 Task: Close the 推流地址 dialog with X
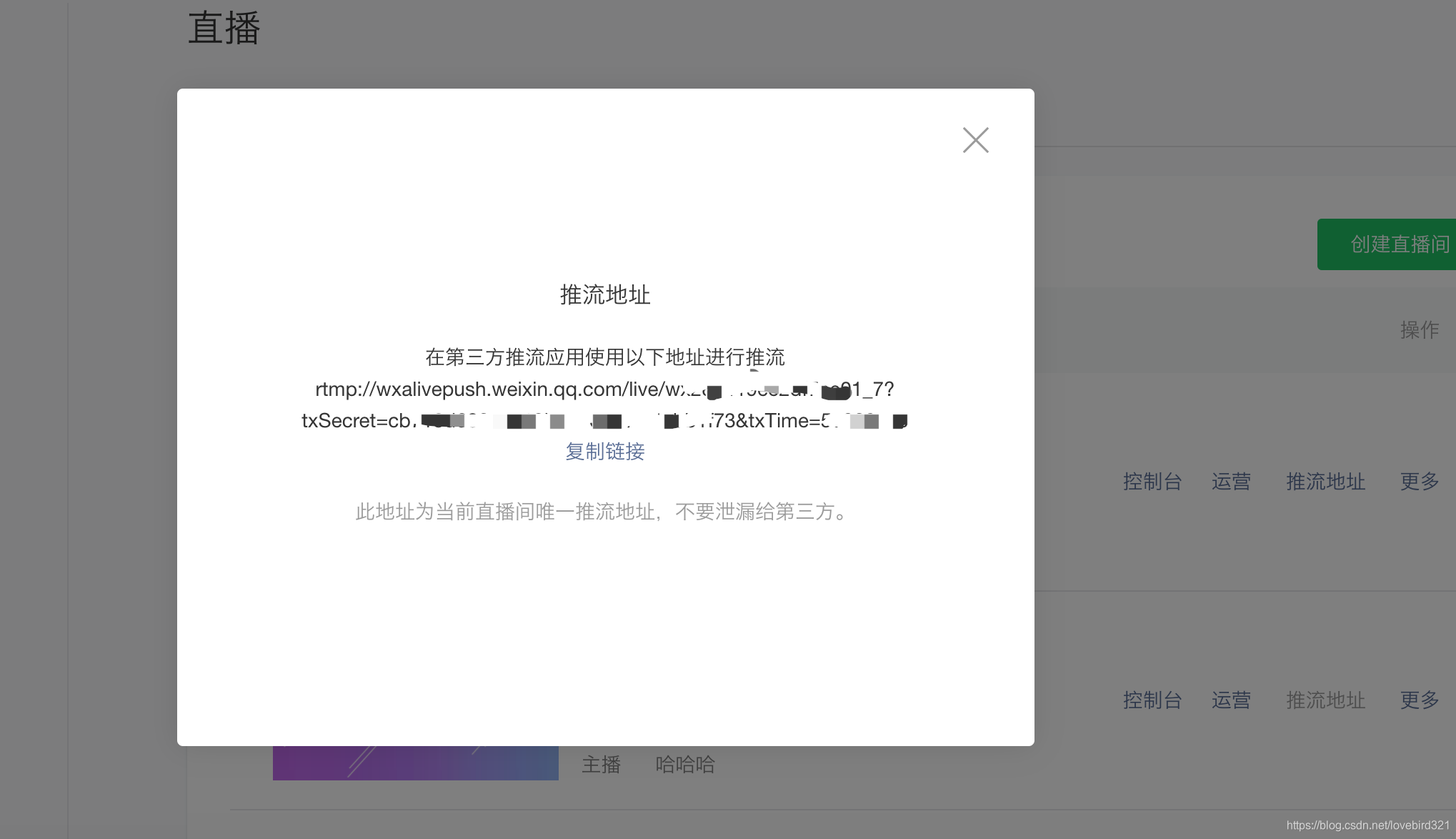click(975, 140)
